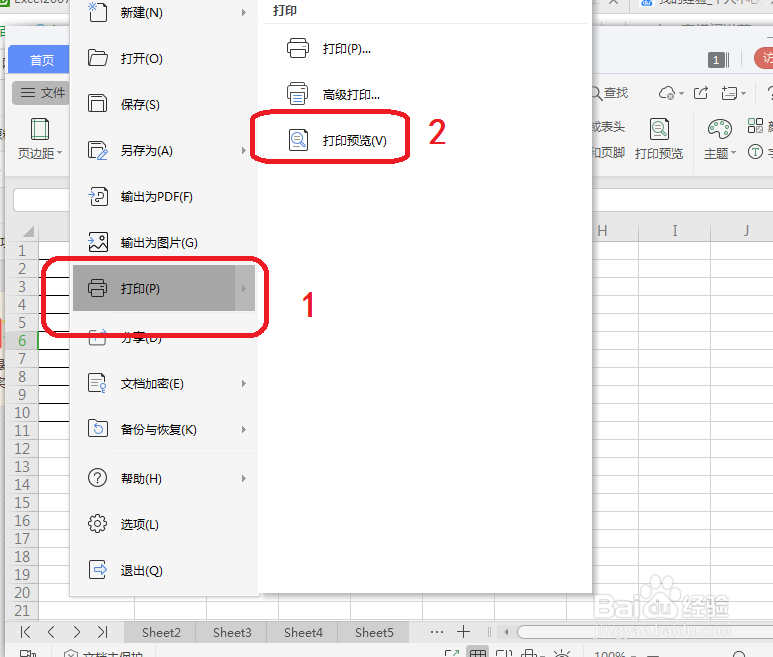Viewport: 773px width, 657px height.
Task: Click the share export icon in toolbar
Action: click(701, 93)
